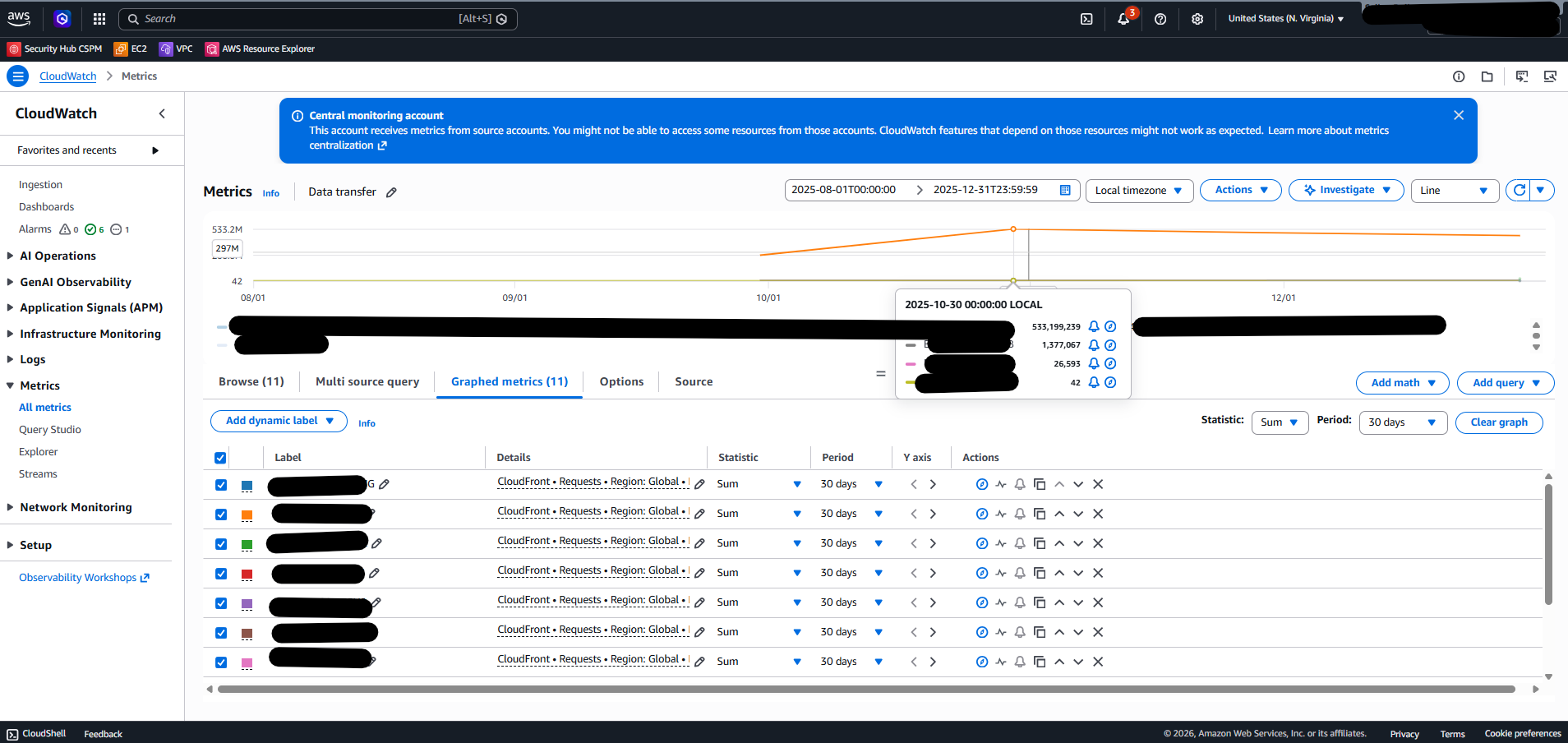Click investigate icon beside value 26,593 in tooltip
The height and width of the screenshot is (743, 1568).
[x=1110, y=363]
